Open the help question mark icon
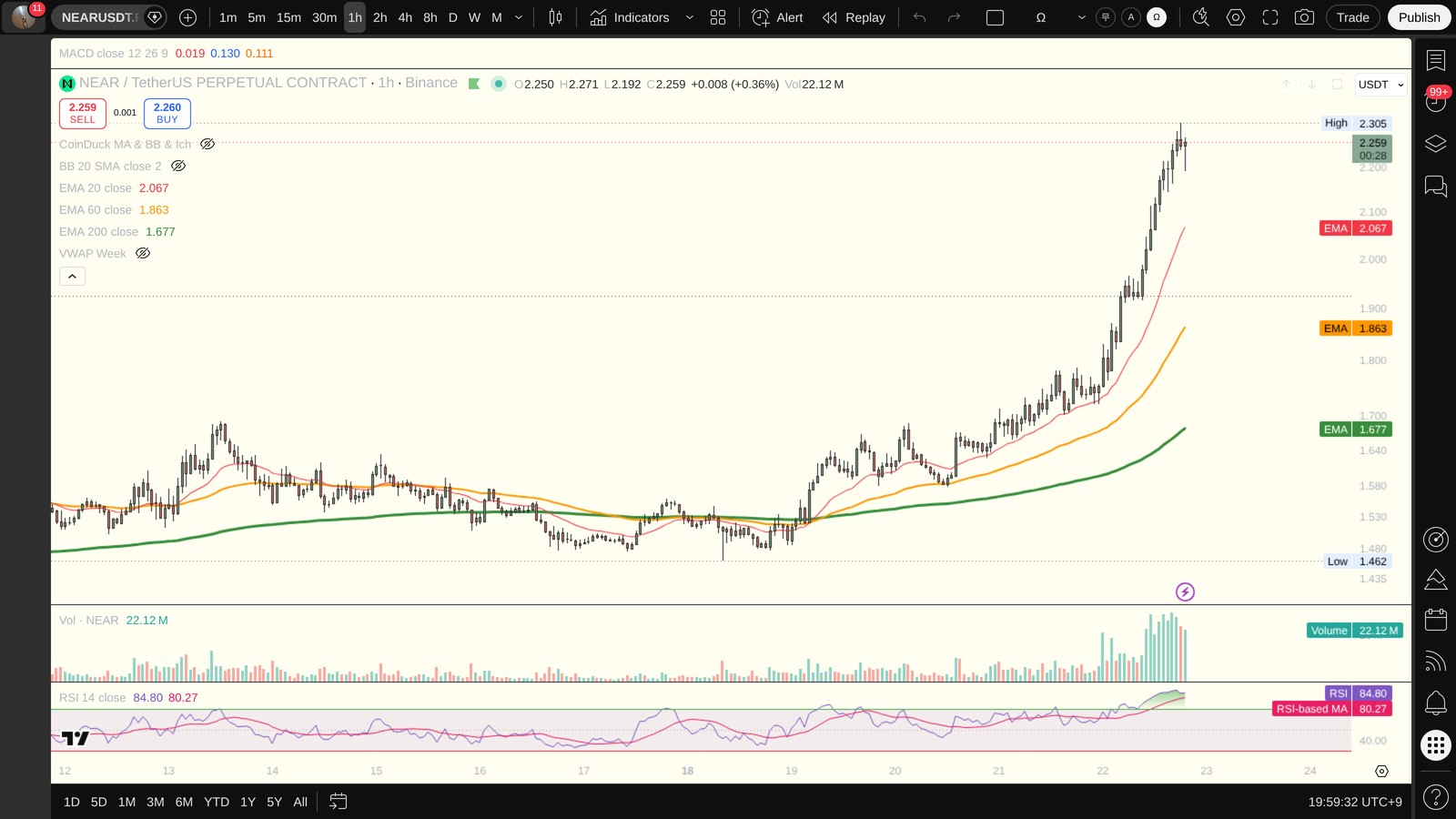The height and width of the screenshot is (819, 1456). pyautogui.click(x=1436, y=798)
